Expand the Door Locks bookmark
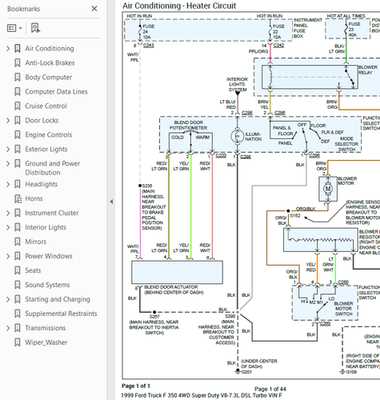The image size is (380, 400). tap(8, 120)
